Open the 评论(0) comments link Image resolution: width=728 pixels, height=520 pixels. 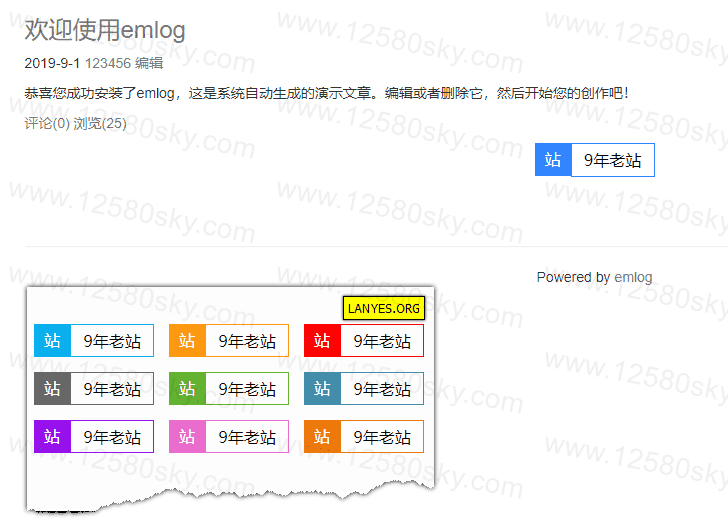47,124
